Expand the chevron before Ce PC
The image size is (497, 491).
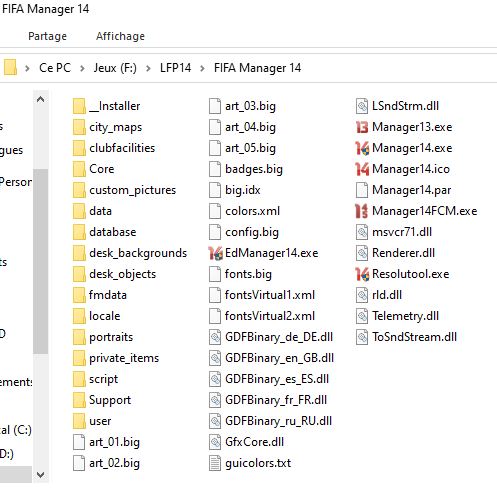pyautogui.click(x=27, y=68)
